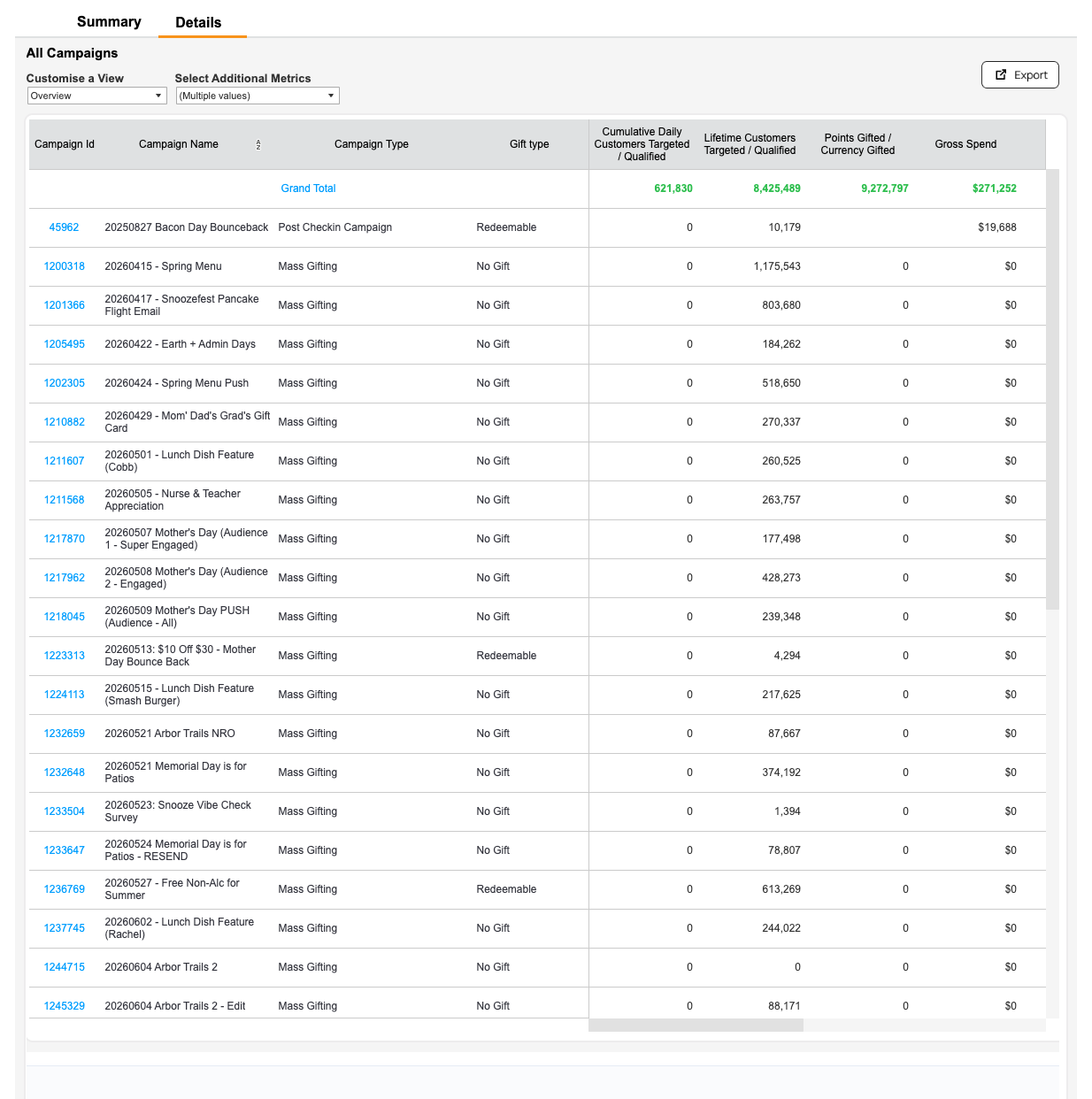Click the Post Checkin Campaign type cell
Screen dimensions: 1092x1099
point(335,227)
